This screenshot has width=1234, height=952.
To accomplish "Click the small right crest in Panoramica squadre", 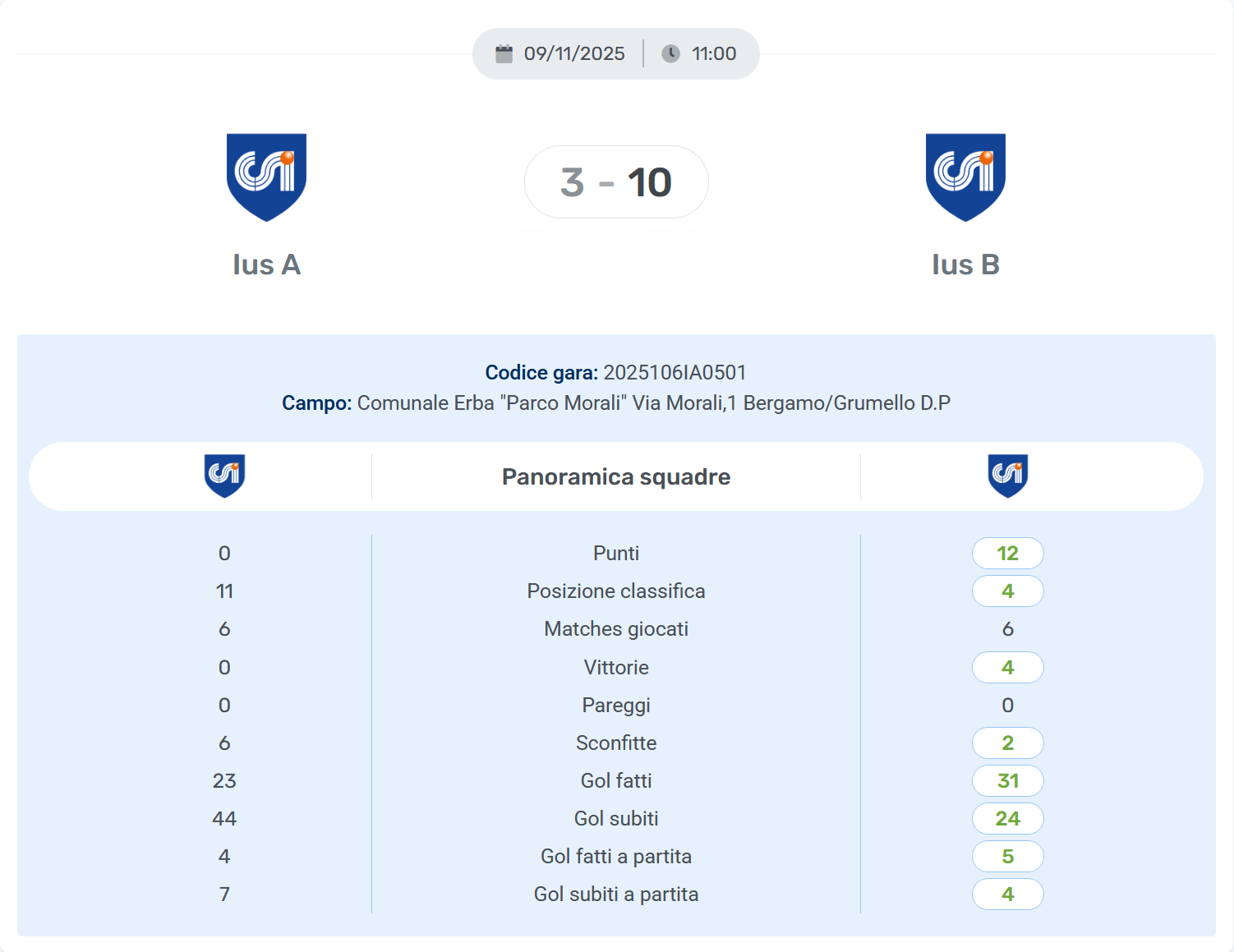I will (1008, 476).
